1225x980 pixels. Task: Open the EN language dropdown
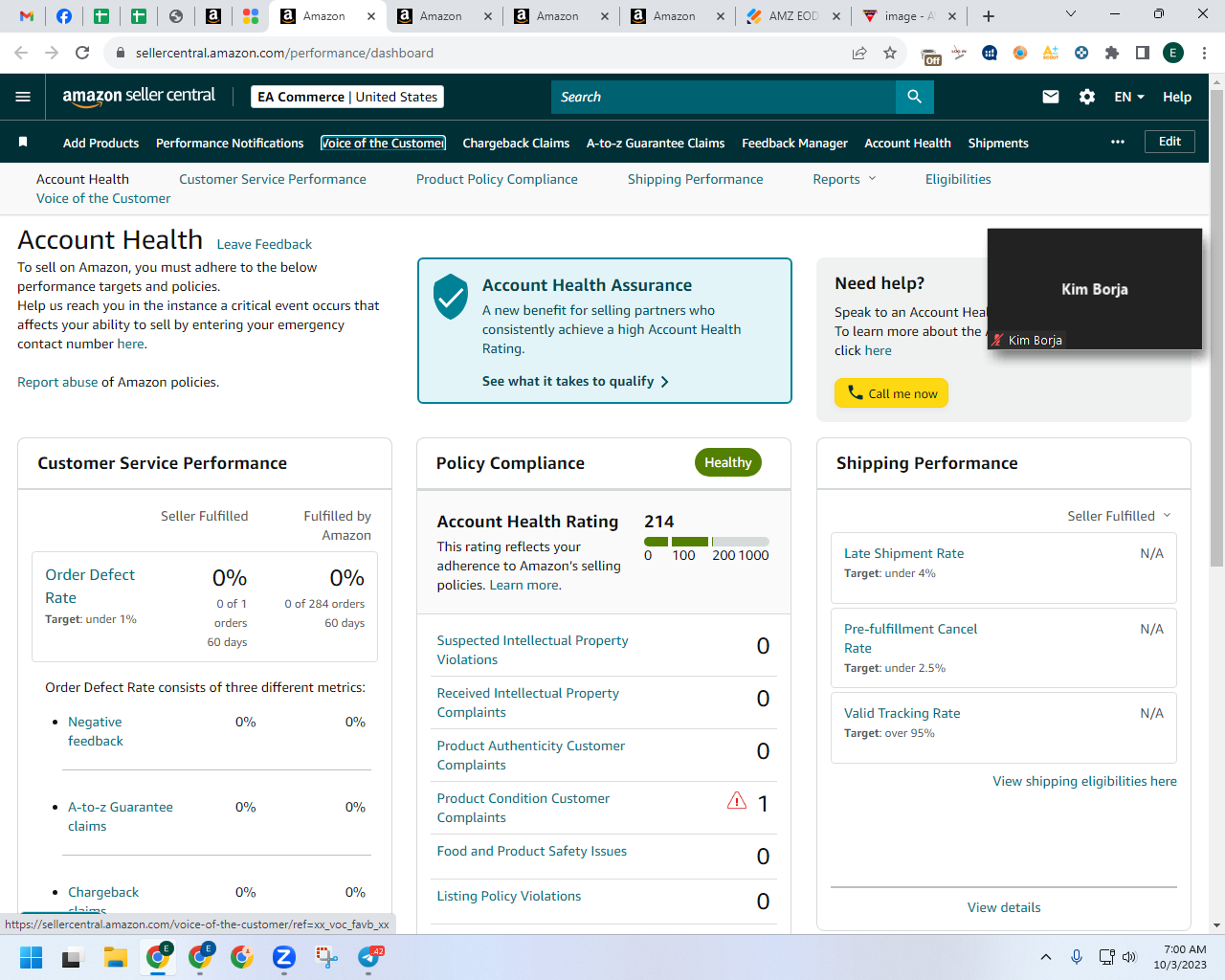(x=1129, y=97)
